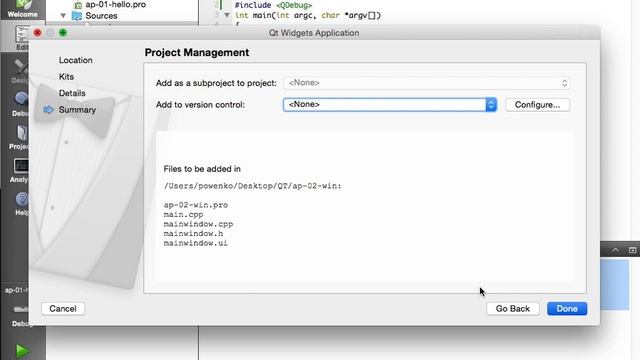The height and width of the screenshot is (360, 640).
Task: Open the Debug mode in sidebar
Action: [20, 102]
